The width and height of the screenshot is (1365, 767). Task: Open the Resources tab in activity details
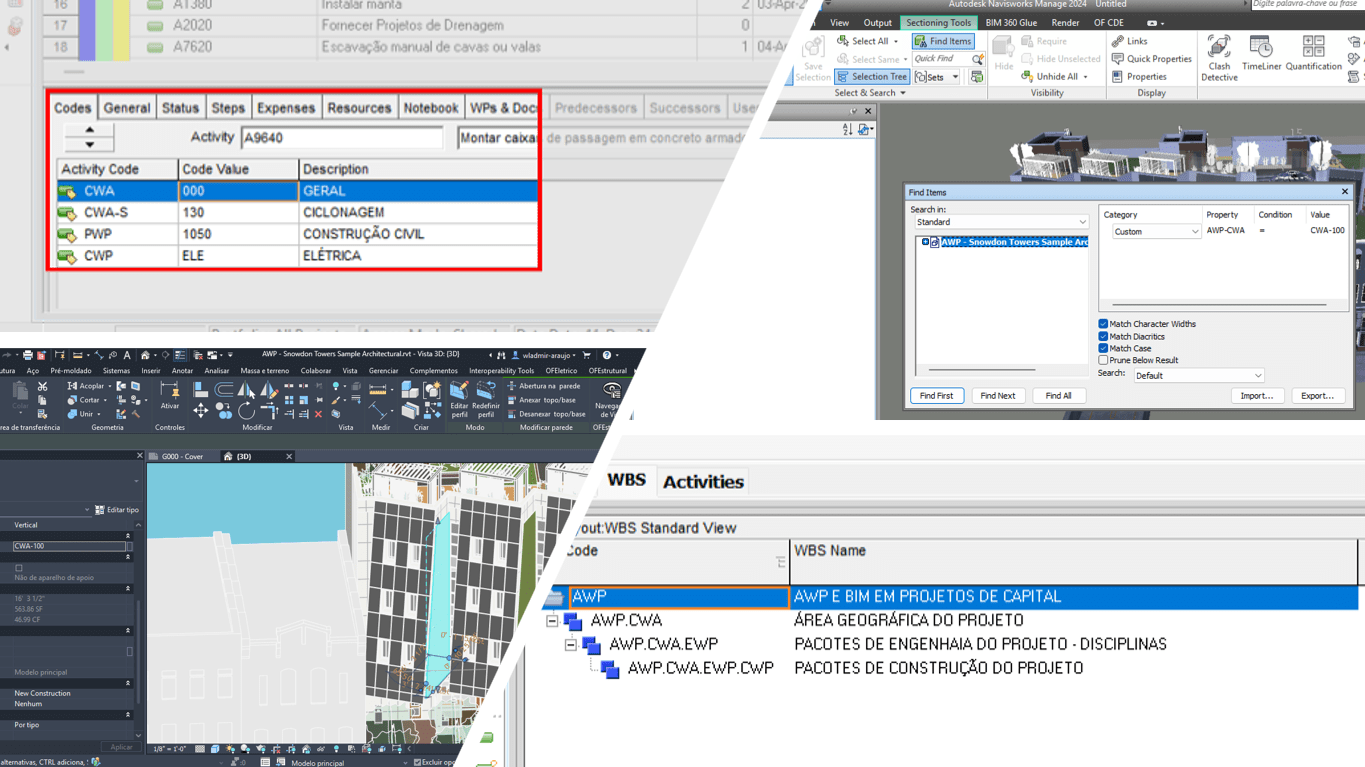pos(359,108)
